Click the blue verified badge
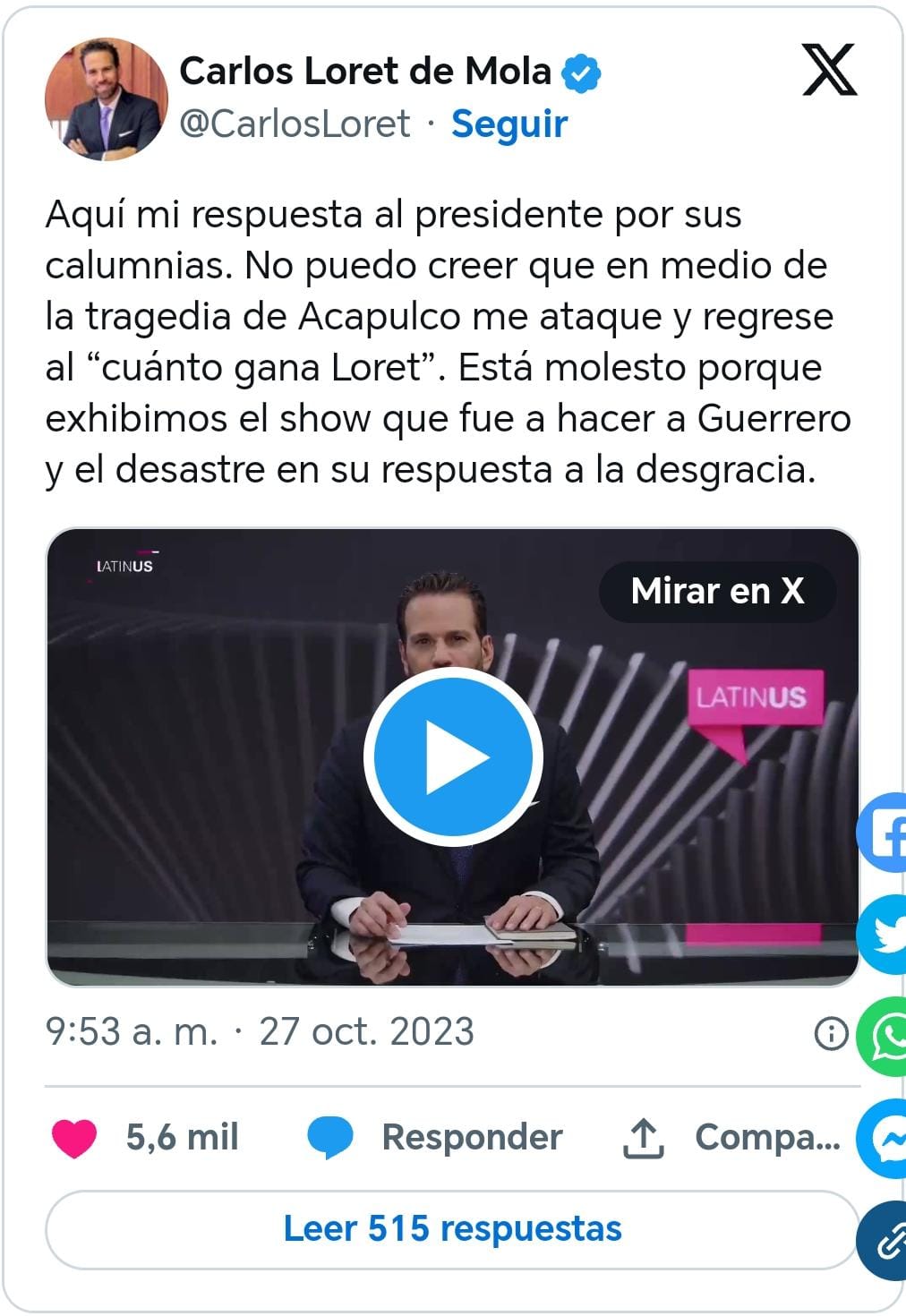 pyautogui.click(x=581, y=73)
